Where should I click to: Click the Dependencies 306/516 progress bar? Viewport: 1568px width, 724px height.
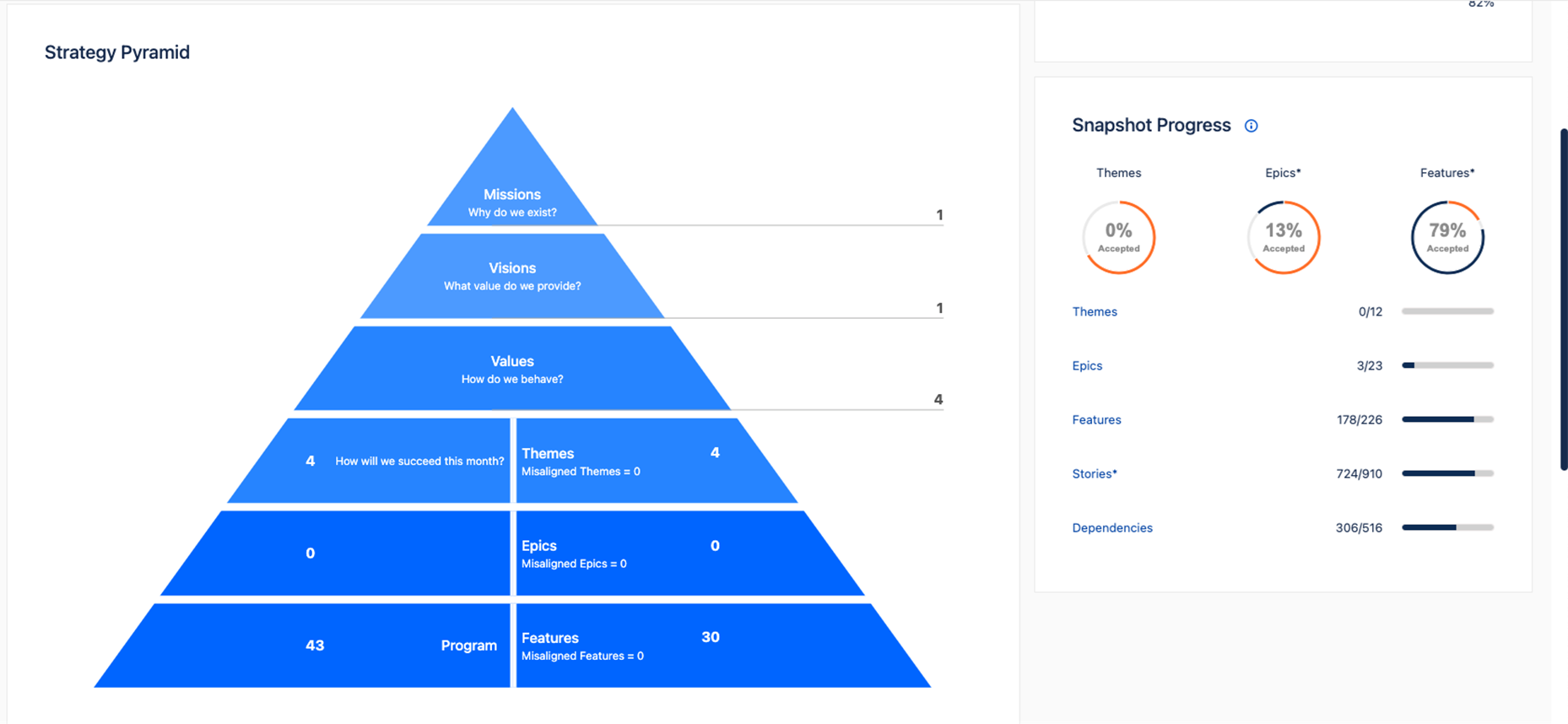click(1446, 527)
